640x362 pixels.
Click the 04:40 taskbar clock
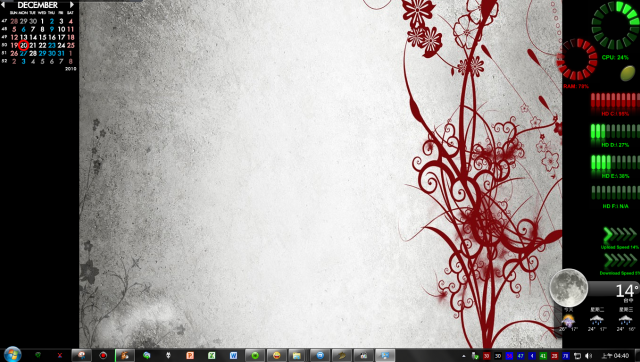pyautogui.click(x=615, y=356)
